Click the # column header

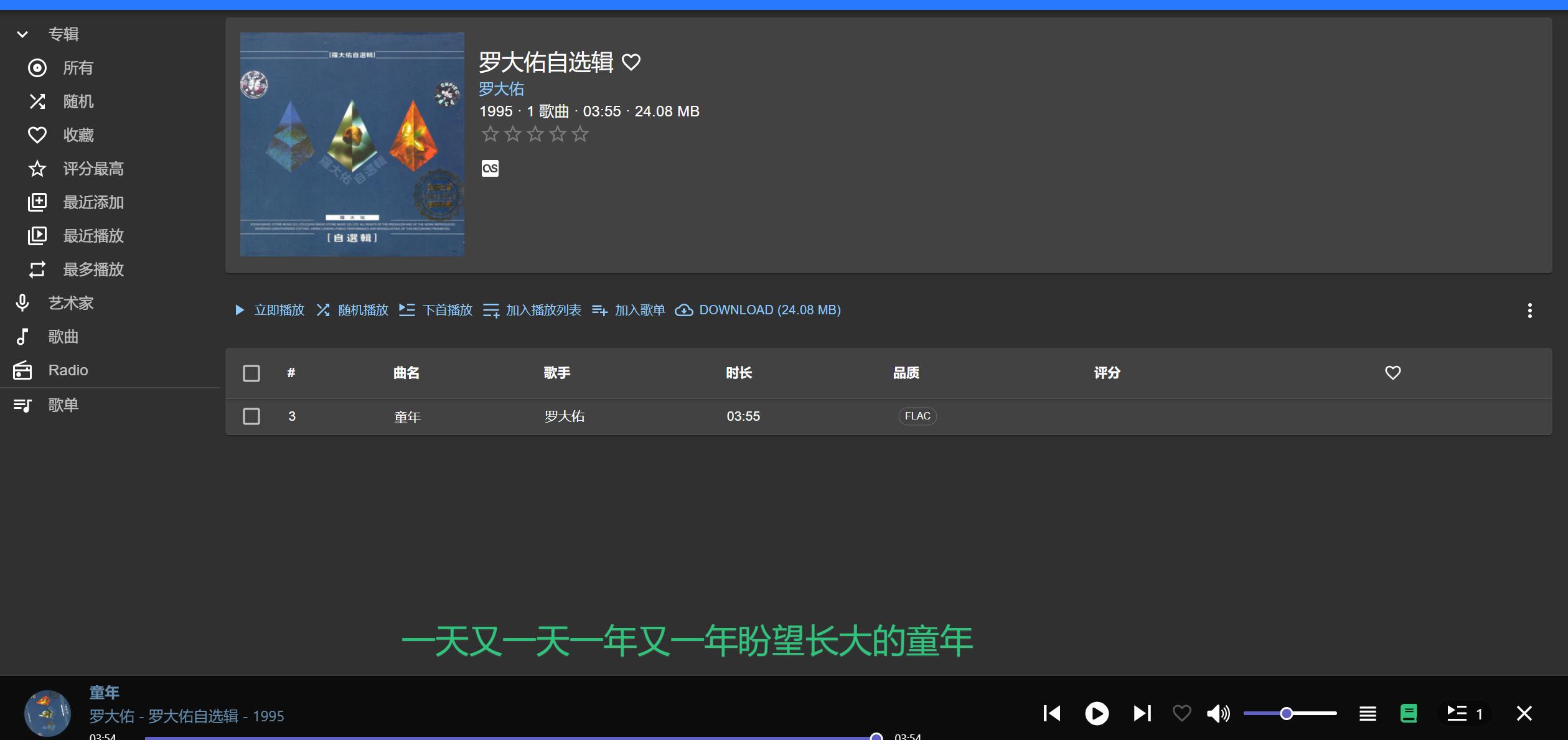[291, 373]
